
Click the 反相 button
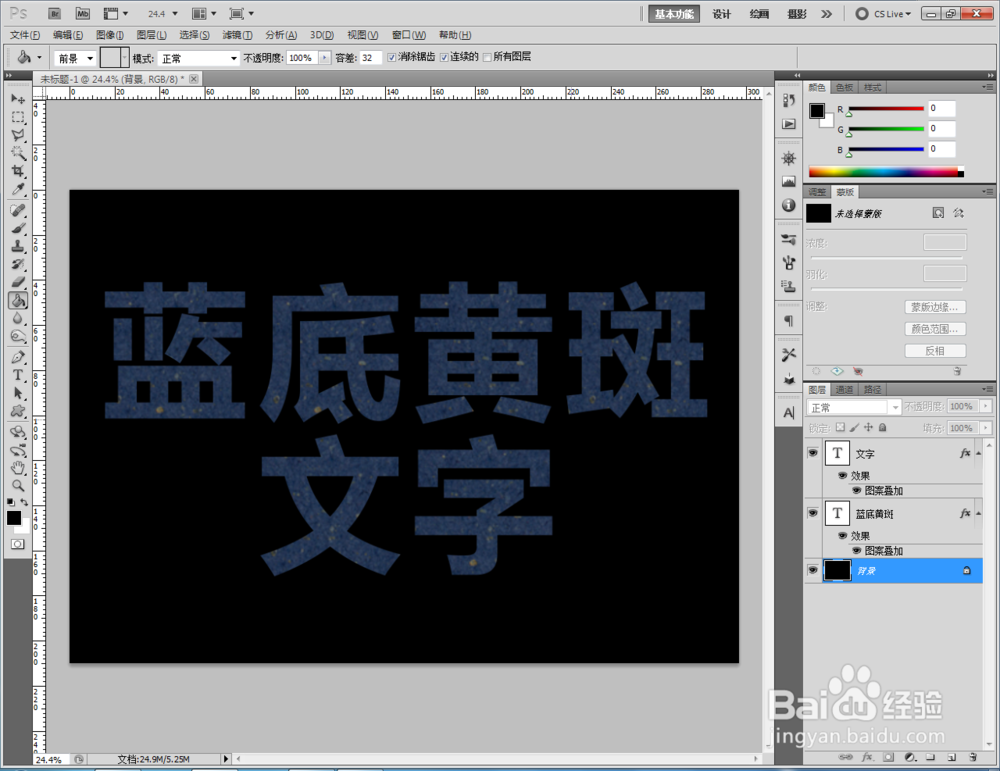[935, 351]
